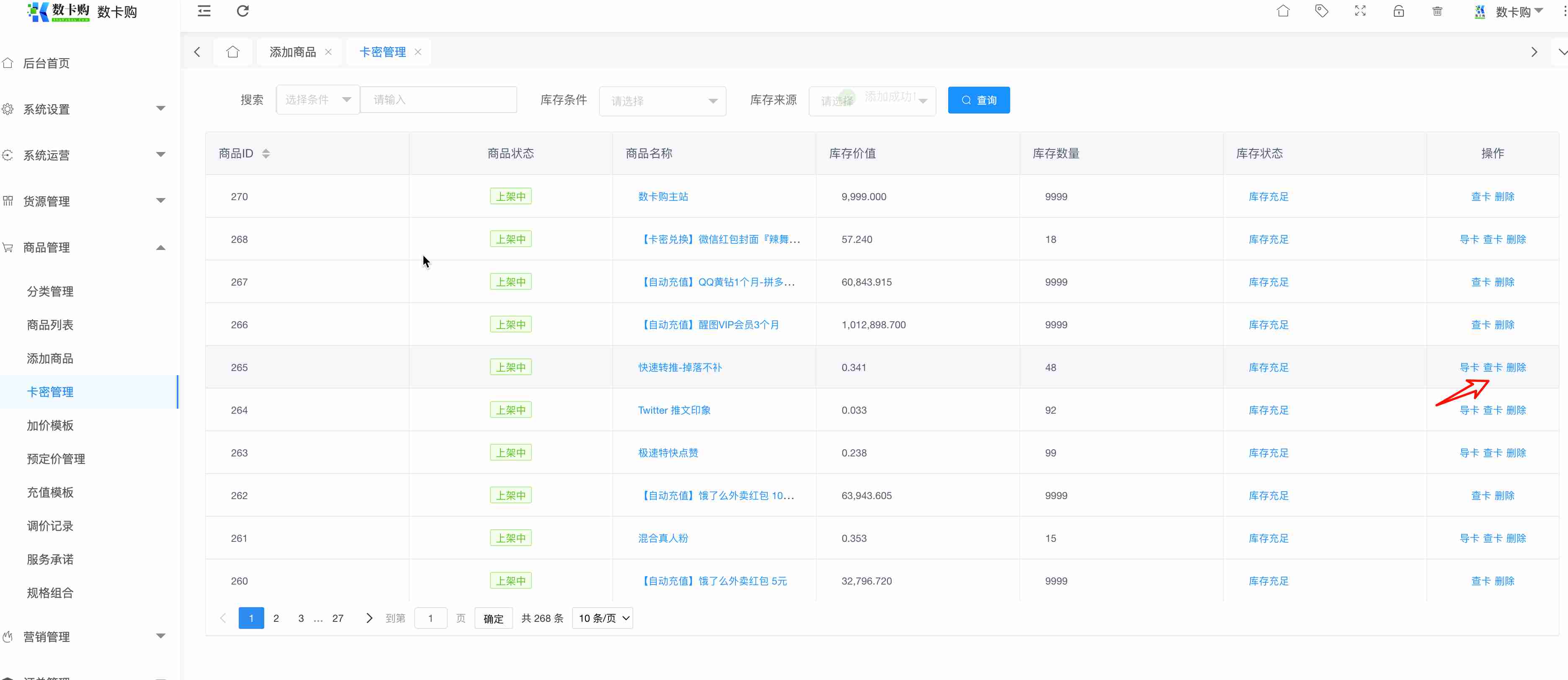The image size is (1568, 680).
Task: Click the lock screen icon
Action: click(1398, 11)
